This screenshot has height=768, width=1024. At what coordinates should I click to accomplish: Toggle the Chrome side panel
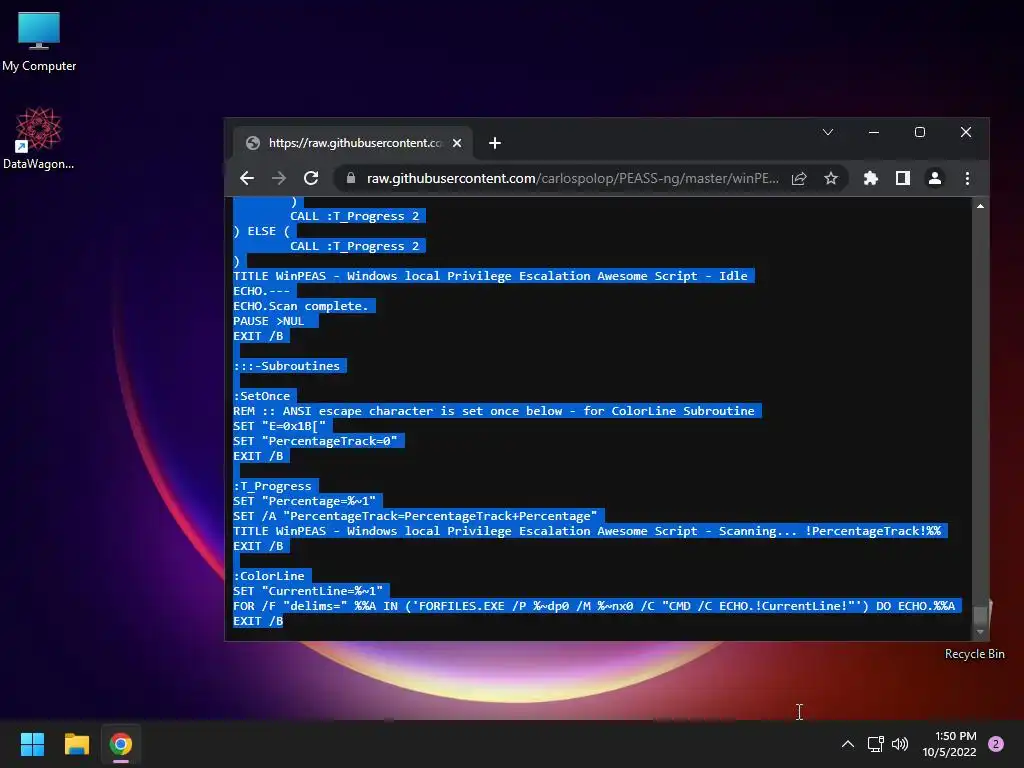(x=903, y=178)
